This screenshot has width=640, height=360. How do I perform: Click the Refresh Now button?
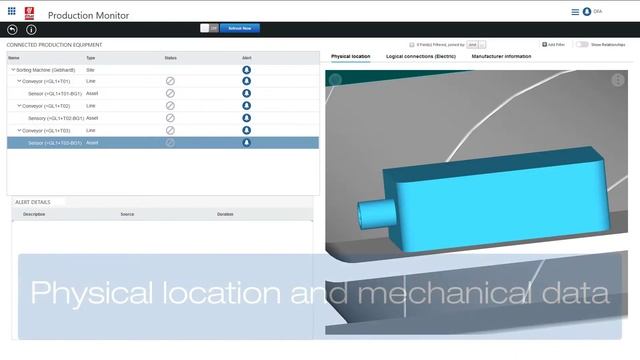tap(240, 28)
